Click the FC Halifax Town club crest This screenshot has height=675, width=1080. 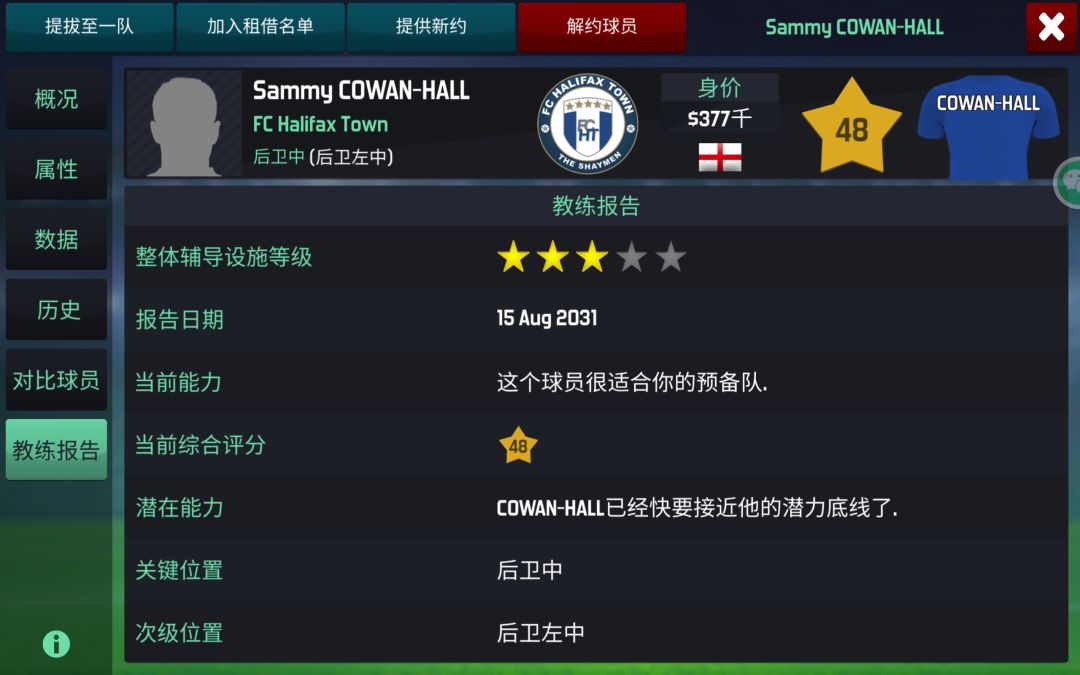[x=588, y=124]
